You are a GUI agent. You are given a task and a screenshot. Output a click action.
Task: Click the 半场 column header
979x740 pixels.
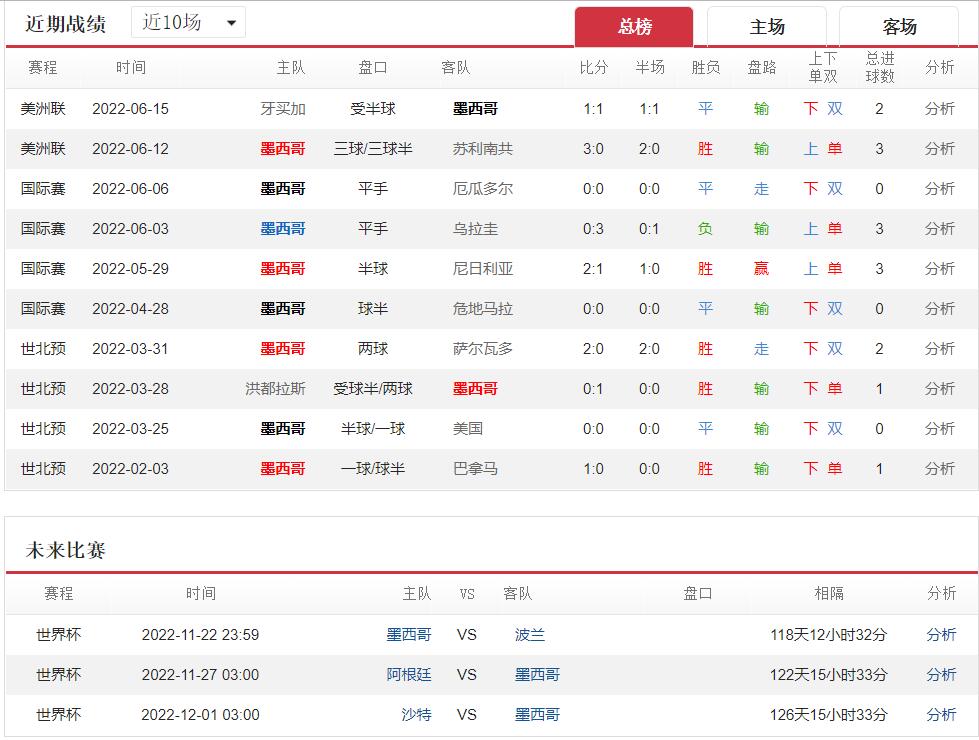click(x=650, y=67)
